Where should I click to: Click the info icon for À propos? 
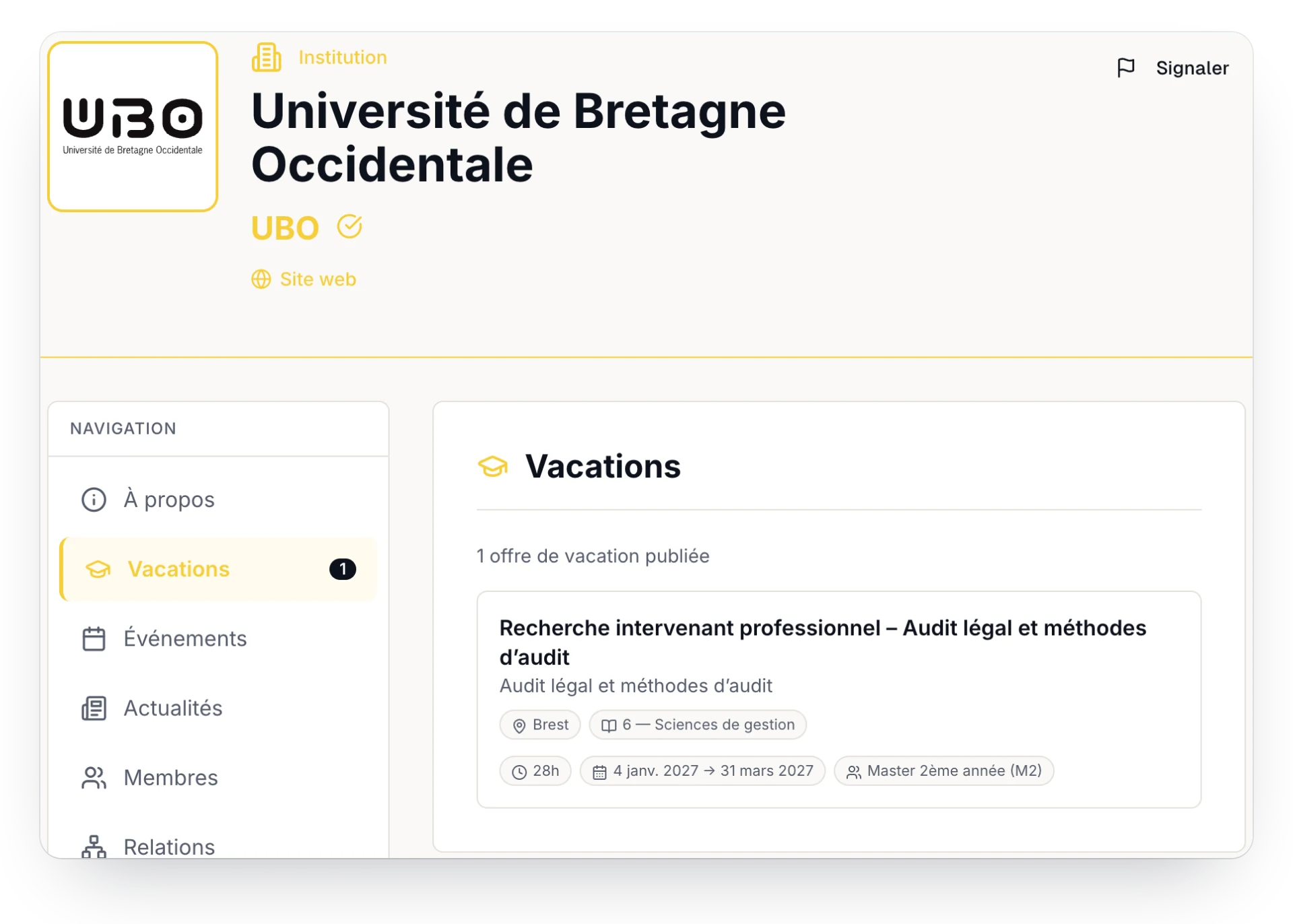(x=94, y=500)
